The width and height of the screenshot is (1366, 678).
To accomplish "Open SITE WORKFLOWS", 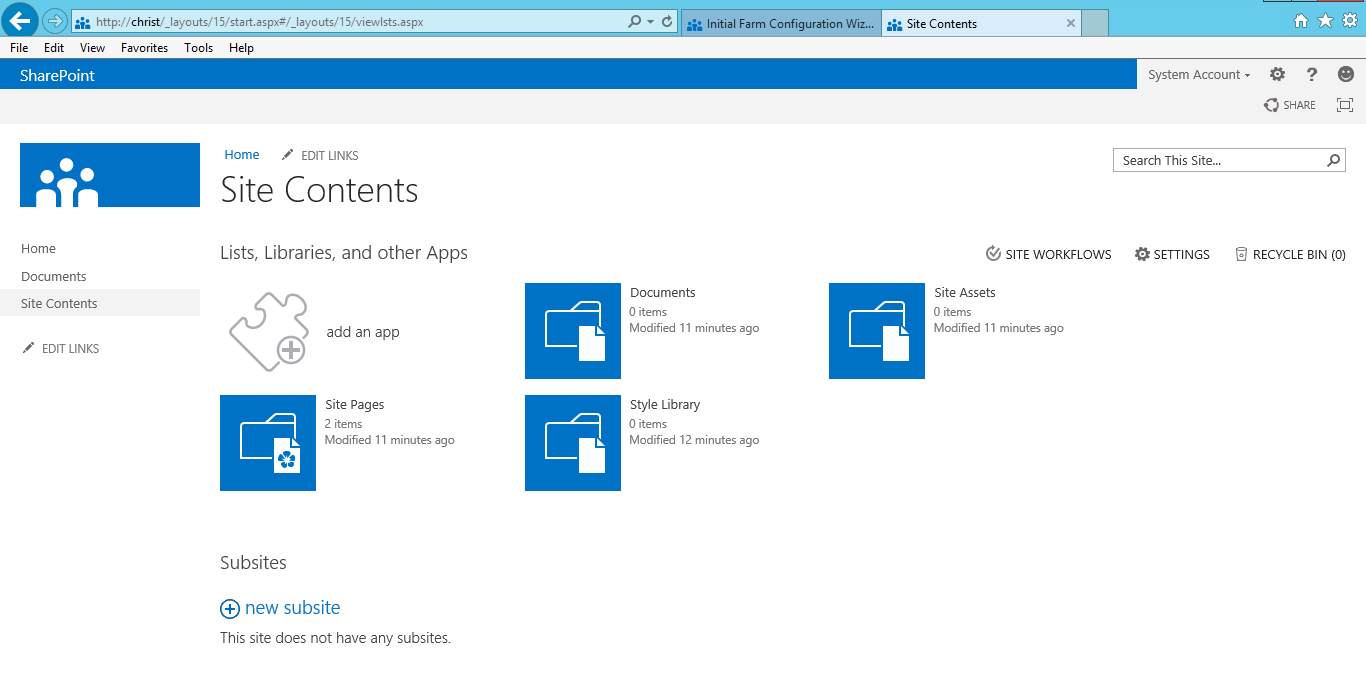I will coord(1048,255).
